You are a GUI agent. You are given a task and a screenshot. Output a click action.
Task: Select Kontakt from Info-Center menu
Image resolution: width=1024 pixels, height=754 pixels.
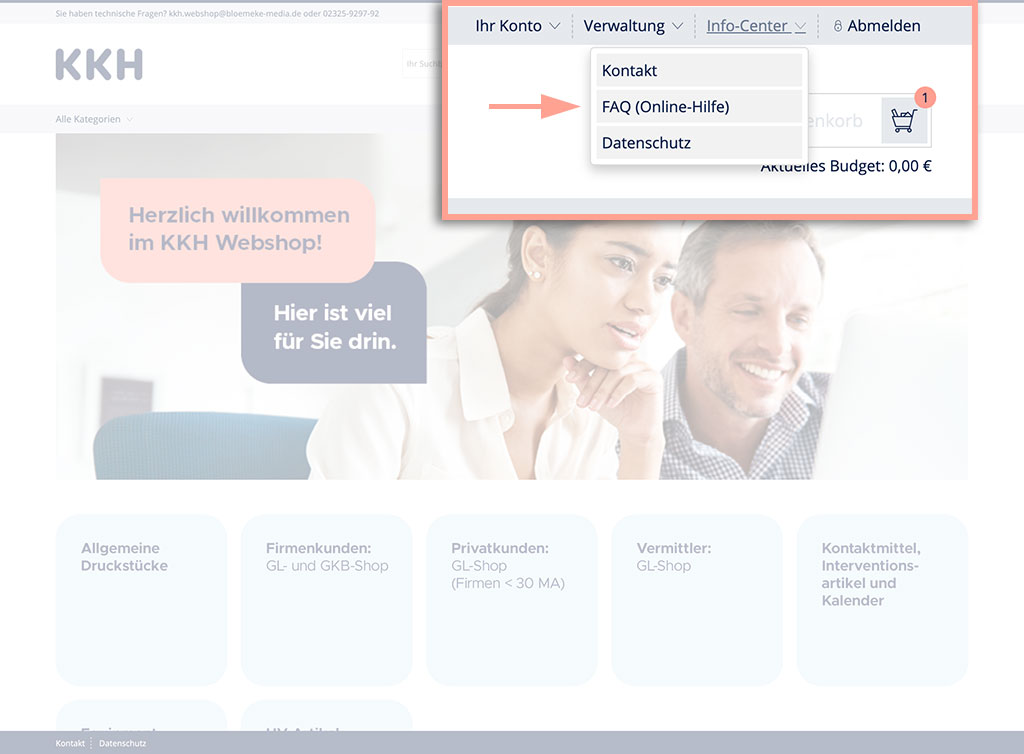tap(699, 71)
